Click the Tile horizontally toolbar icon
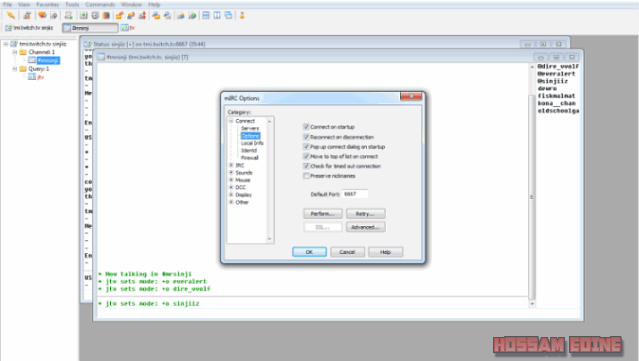This screenshot has height=361, width=639. (x=206, y=15)
